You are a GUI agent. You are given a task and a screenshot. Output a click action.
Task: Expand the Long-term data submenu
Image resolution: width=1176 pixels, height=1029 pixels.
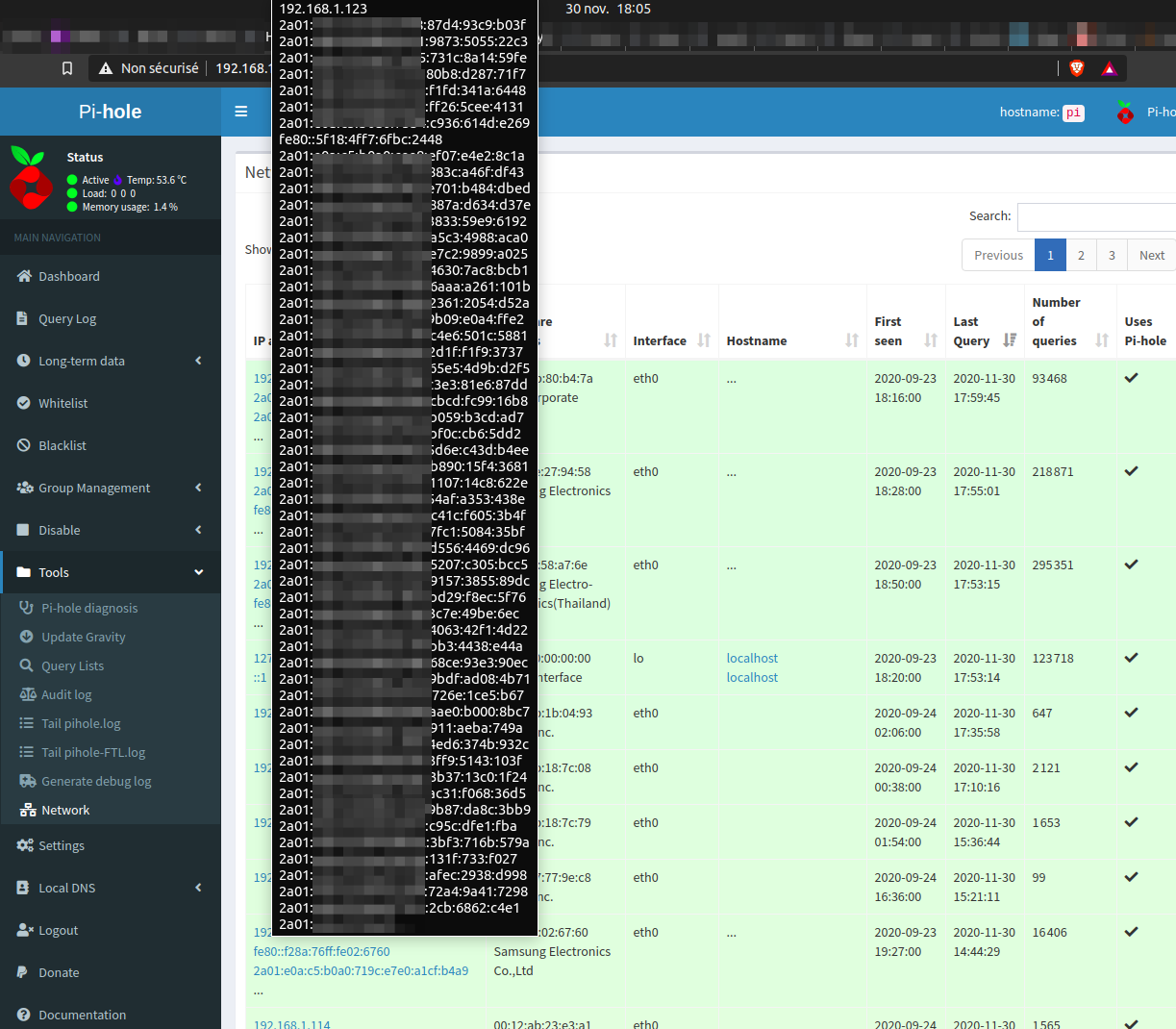tap(111, 361)
